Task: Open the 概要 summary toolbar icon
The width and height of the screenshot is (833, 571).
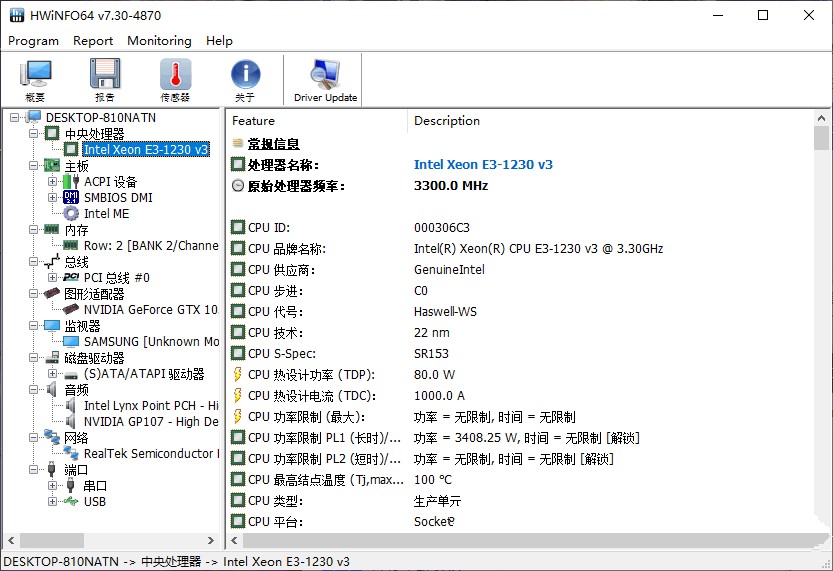Action: tap(35, 80)
